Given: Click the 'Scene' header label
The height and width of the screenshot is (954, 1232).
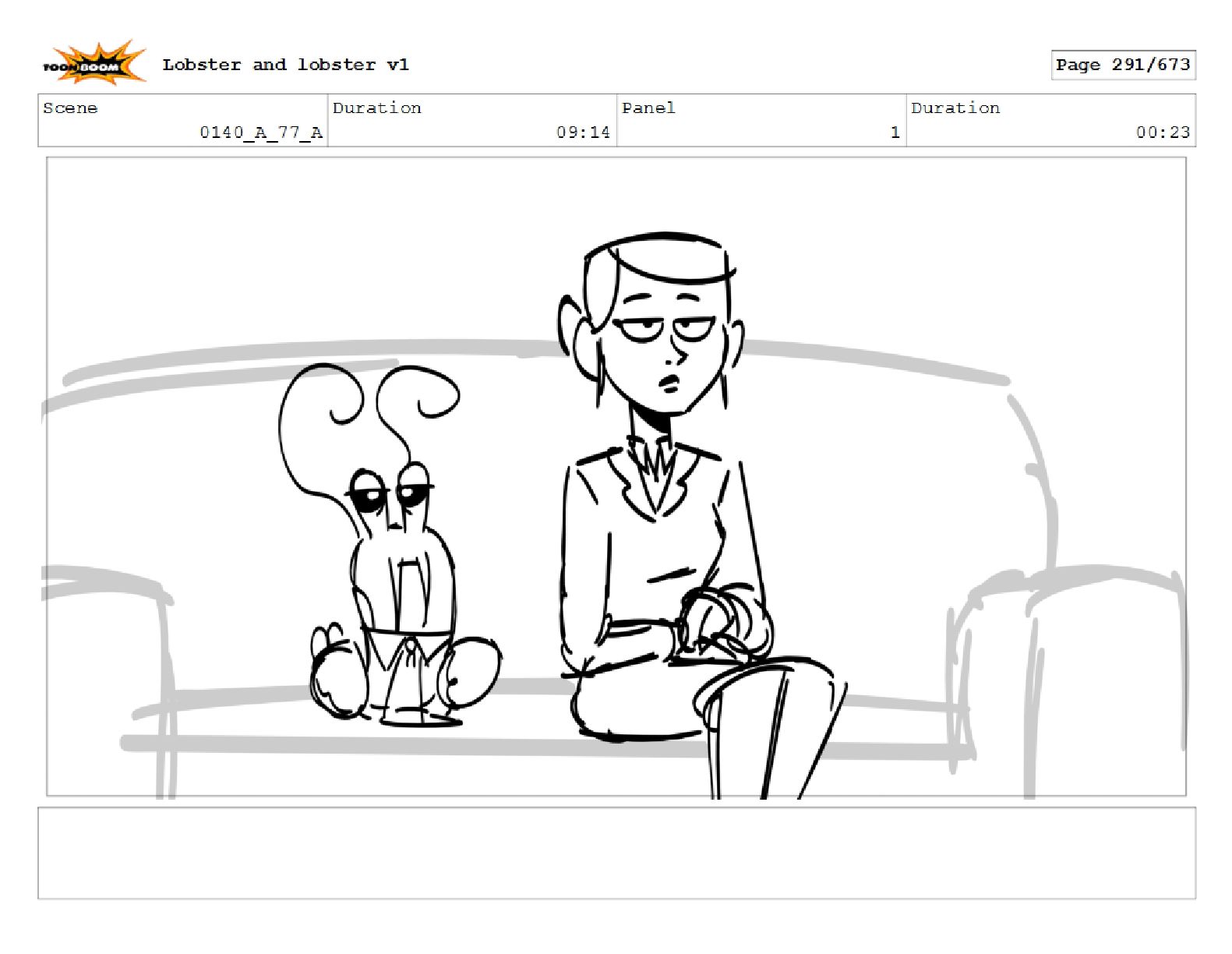Looking at the screenshot, I should (x=70, y=108).
